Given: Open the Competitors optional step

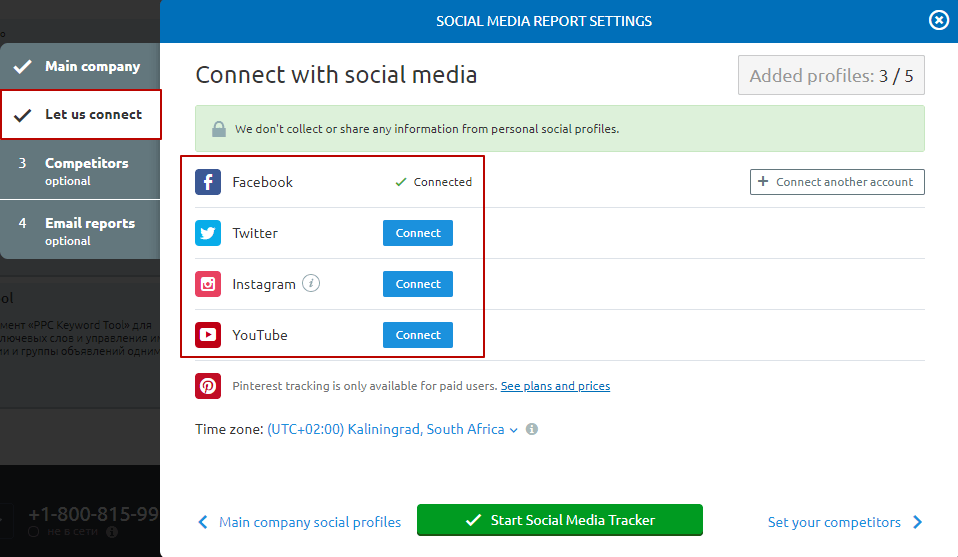Looking at the screenshot, I should (x=80, y=171).
